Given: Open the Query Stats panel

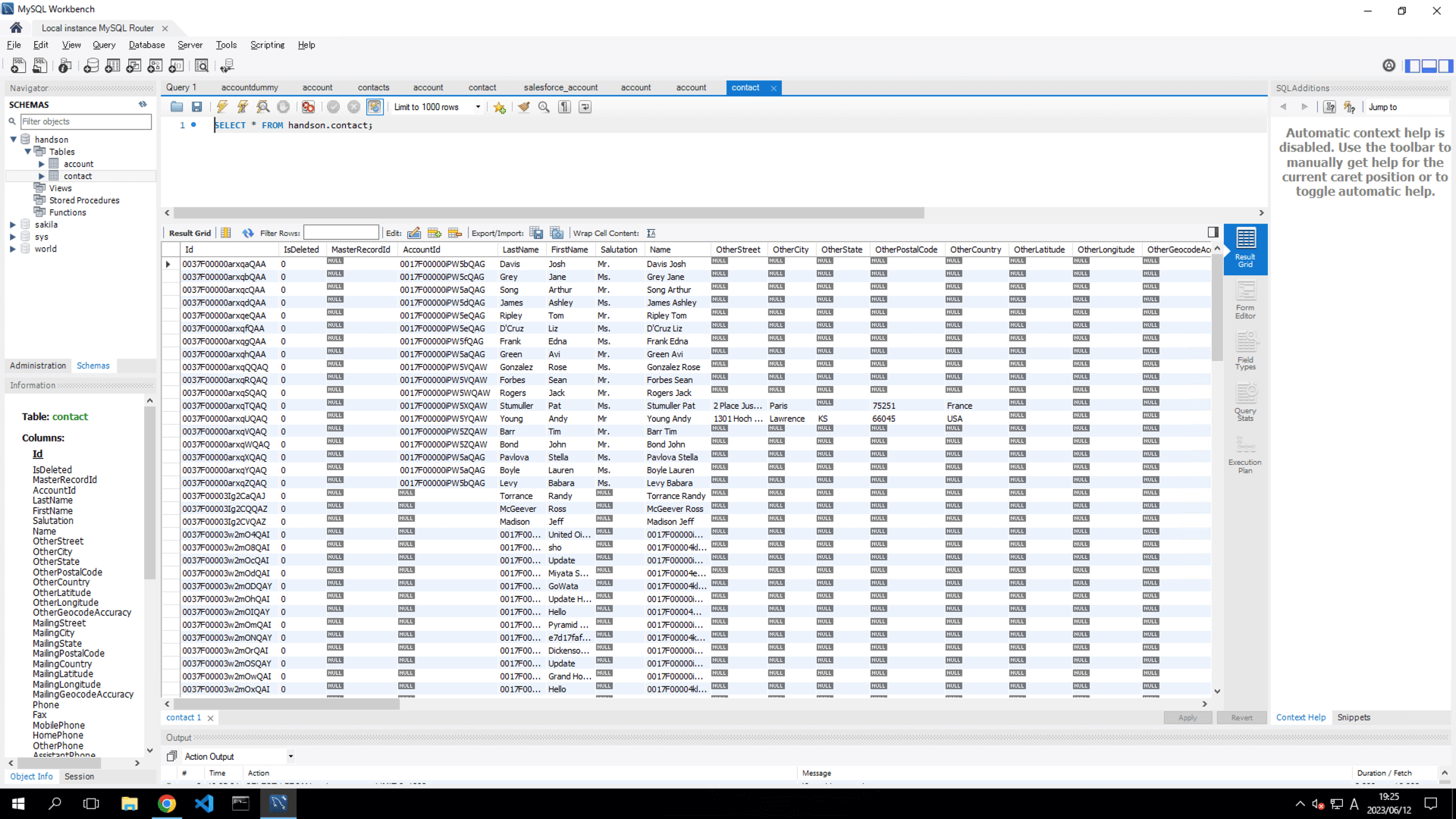Looking at the screenshot, I should (x=1244, y=403).
